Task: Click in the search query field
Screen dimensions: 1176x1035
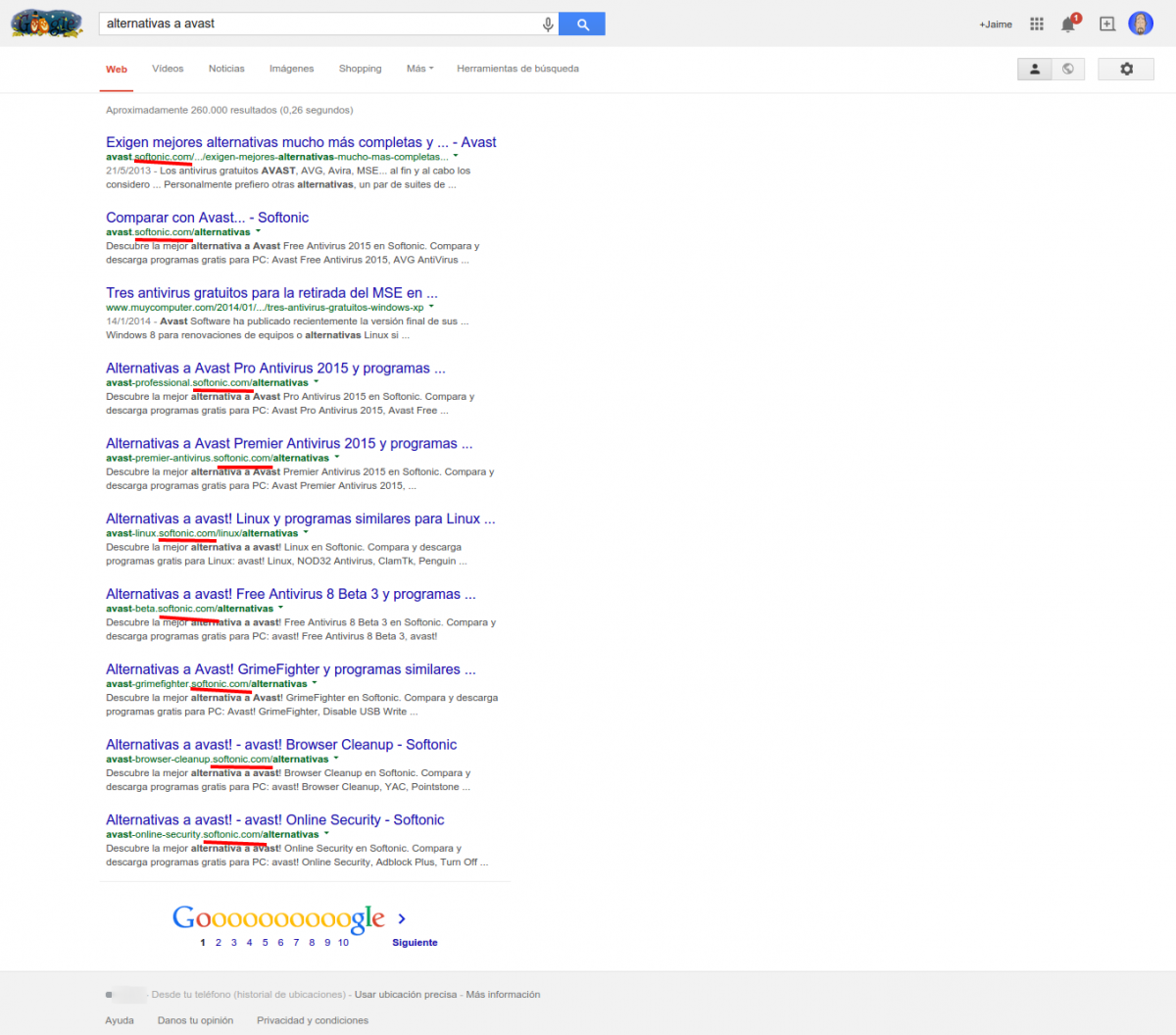Action: (x=318, y=24)
